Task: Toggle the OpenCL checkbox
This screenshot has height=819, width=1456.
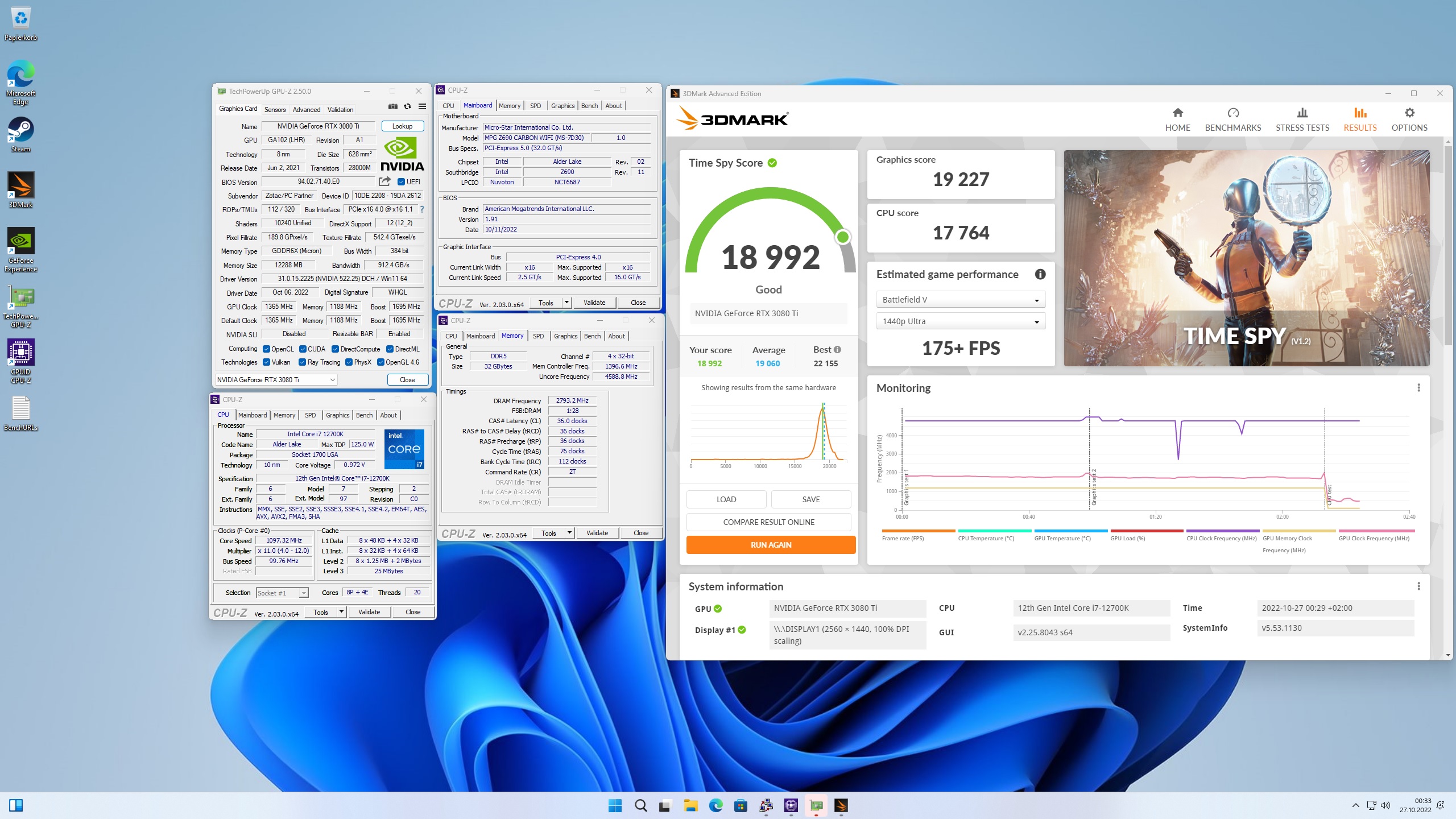Action: coord(266,349)
